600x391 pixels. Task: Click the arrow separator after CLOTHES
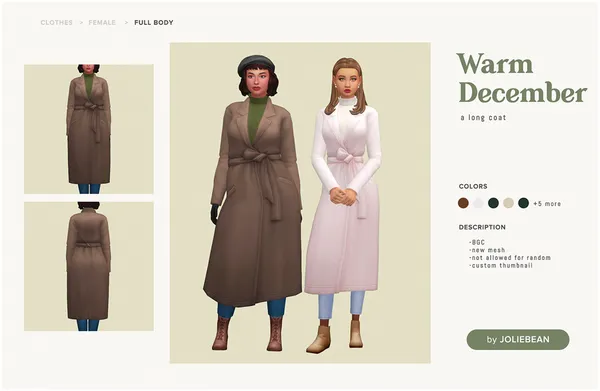[81, 23]
